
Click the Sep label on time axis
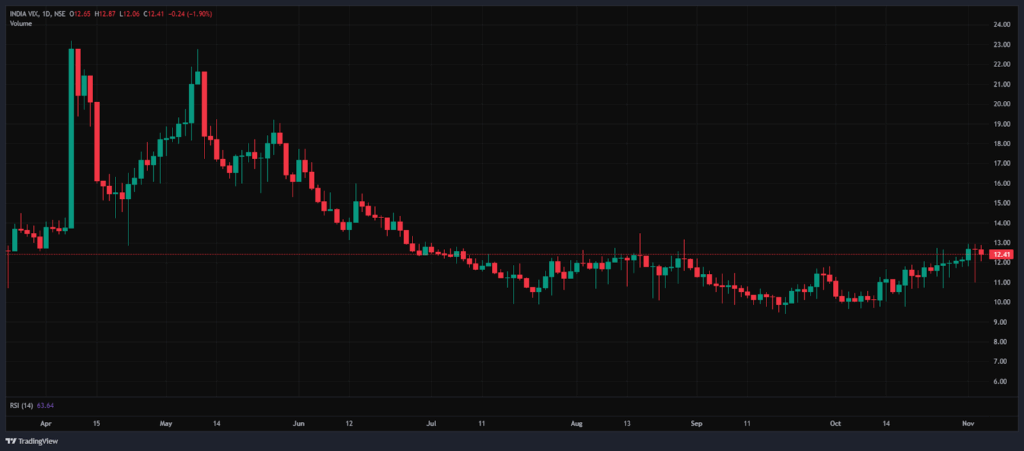pyautogui.click(x=697, y=424)
